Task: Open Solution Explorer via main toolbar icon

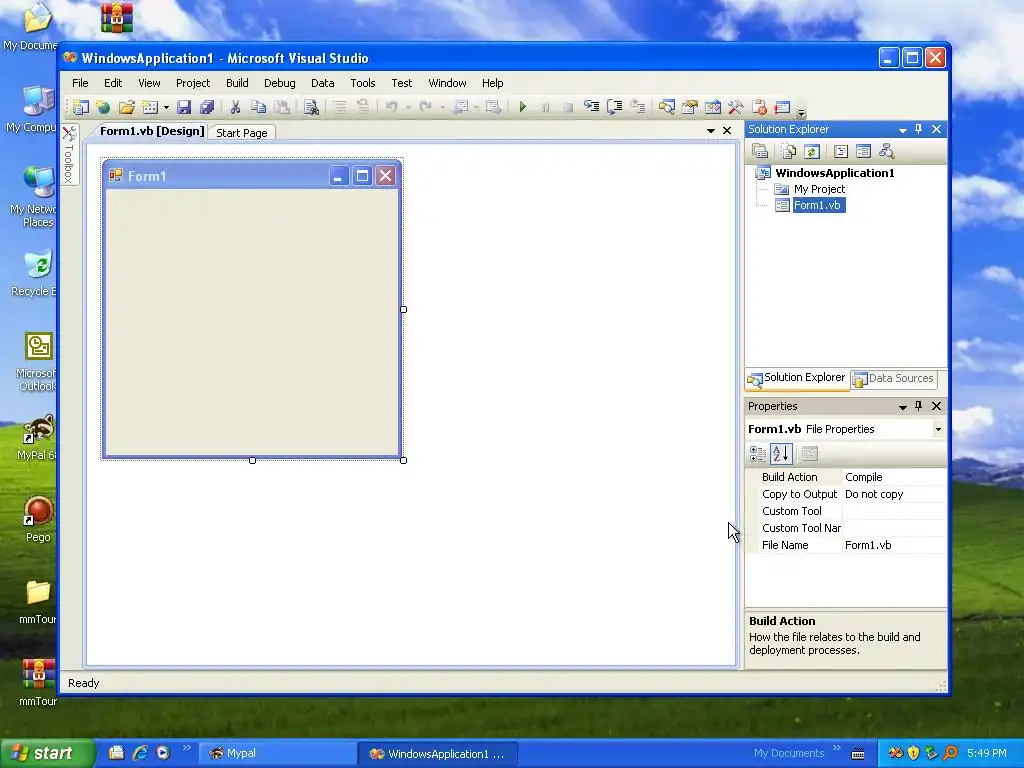Action: (667, 107)
